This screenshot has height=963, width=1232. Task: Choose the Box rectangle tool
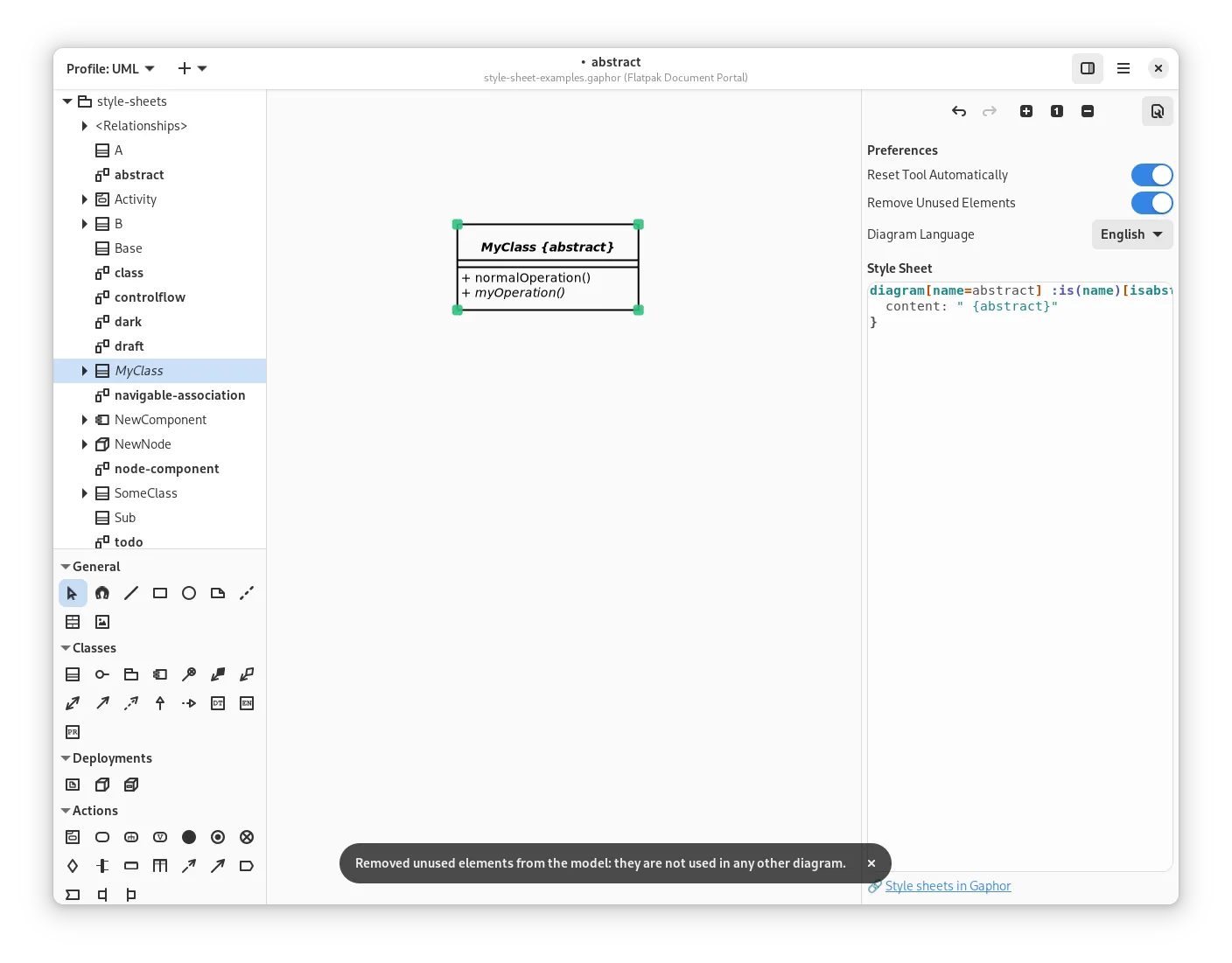[160, 593]
